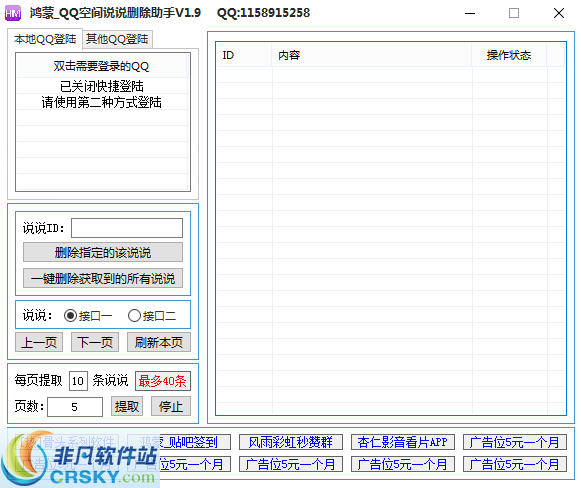Start extraction with the 提取 button
The image size is (581, 488).
coord(127,406)
